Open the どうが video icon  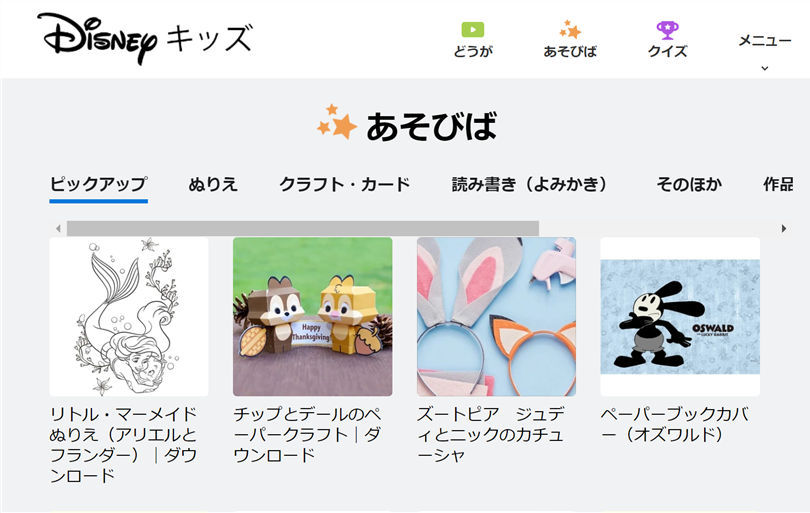pos(473,29)
